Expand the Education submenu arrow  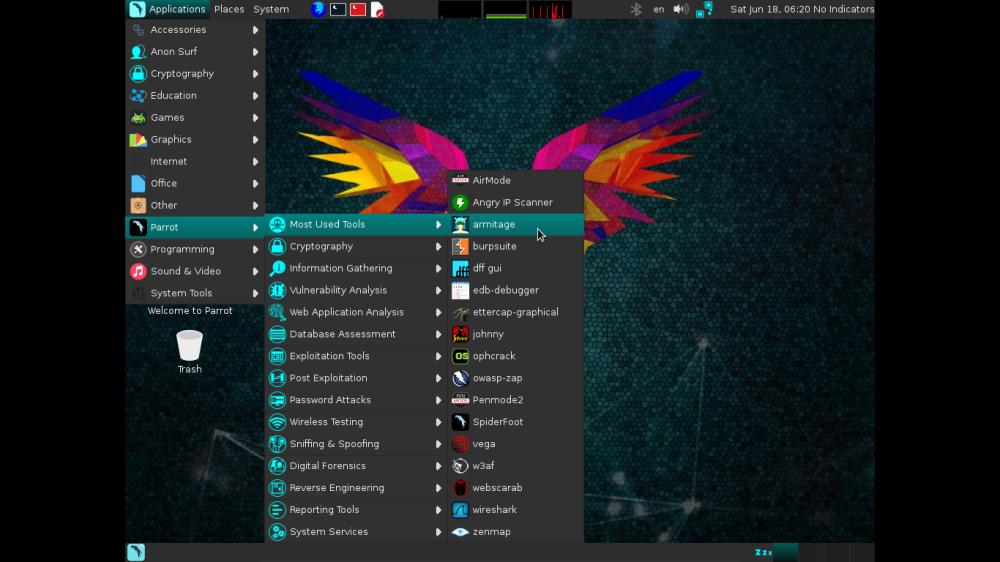tap(255, 96)
